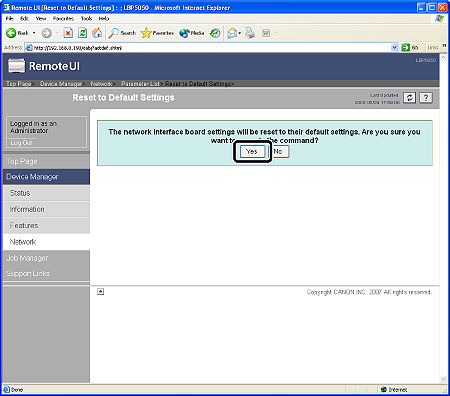Open the Remote UI help question-mark icon

(426, 98)
